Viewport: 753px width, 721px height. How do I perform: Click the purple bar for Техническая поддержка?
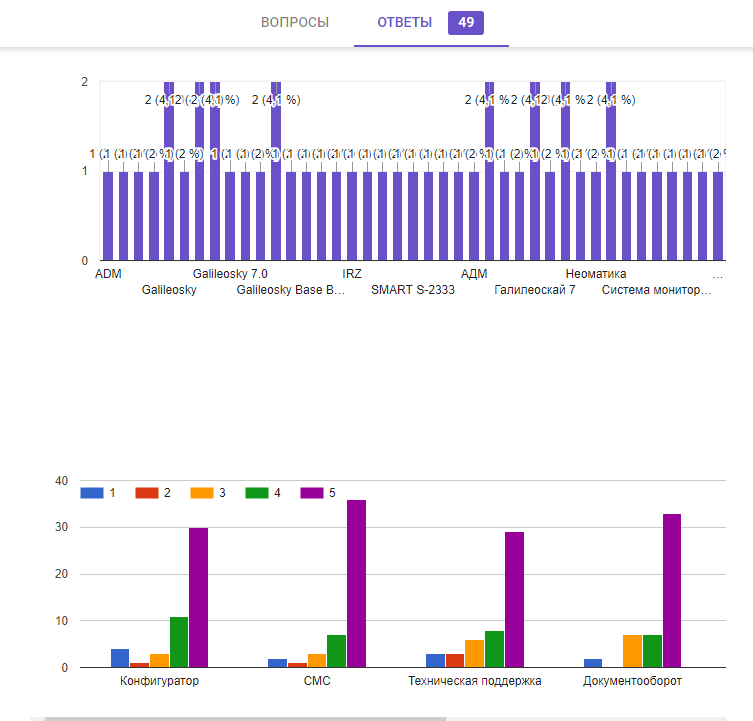point(514,599)
